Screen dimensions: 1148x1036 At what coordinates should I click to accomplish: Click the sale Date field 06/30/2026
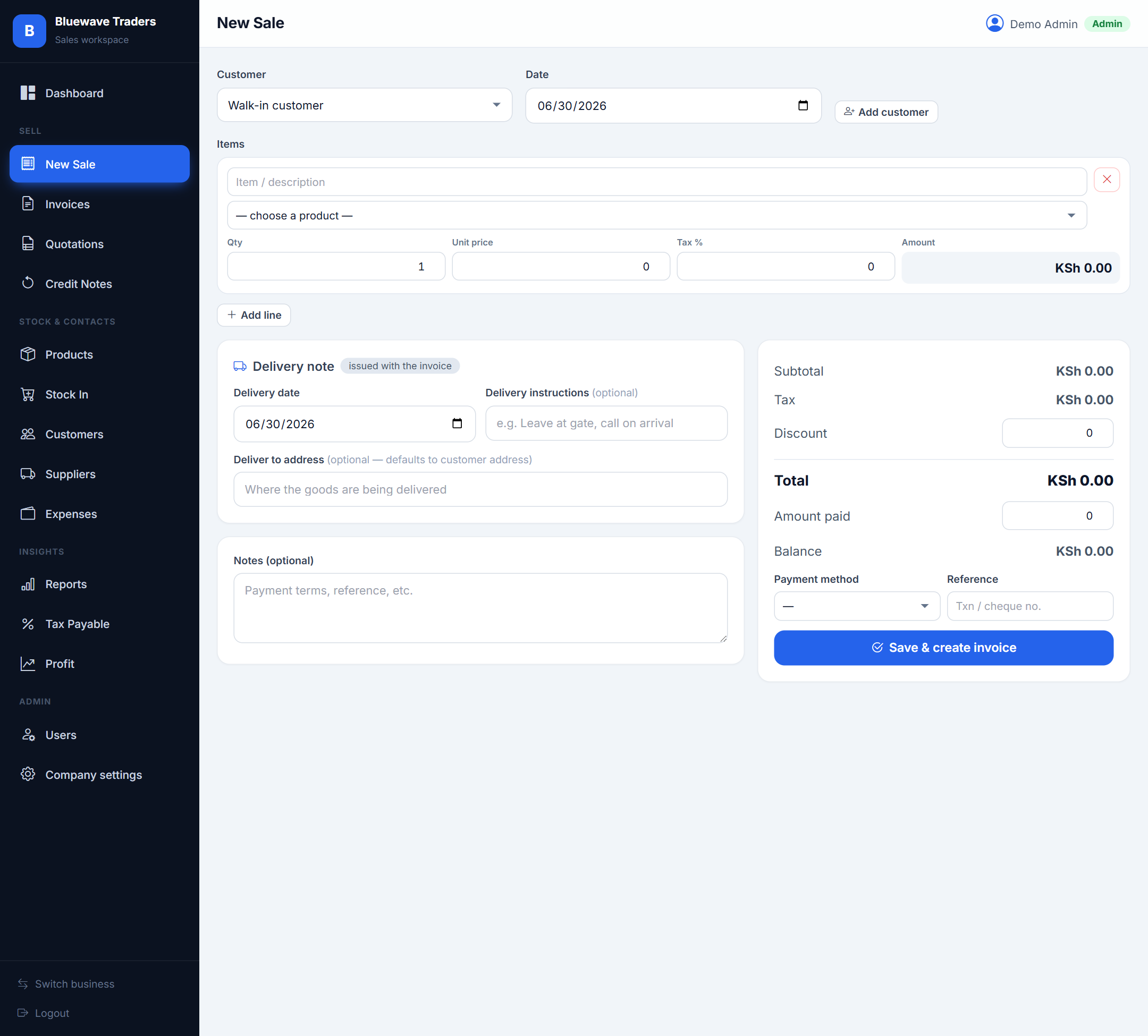pos(673,105)
